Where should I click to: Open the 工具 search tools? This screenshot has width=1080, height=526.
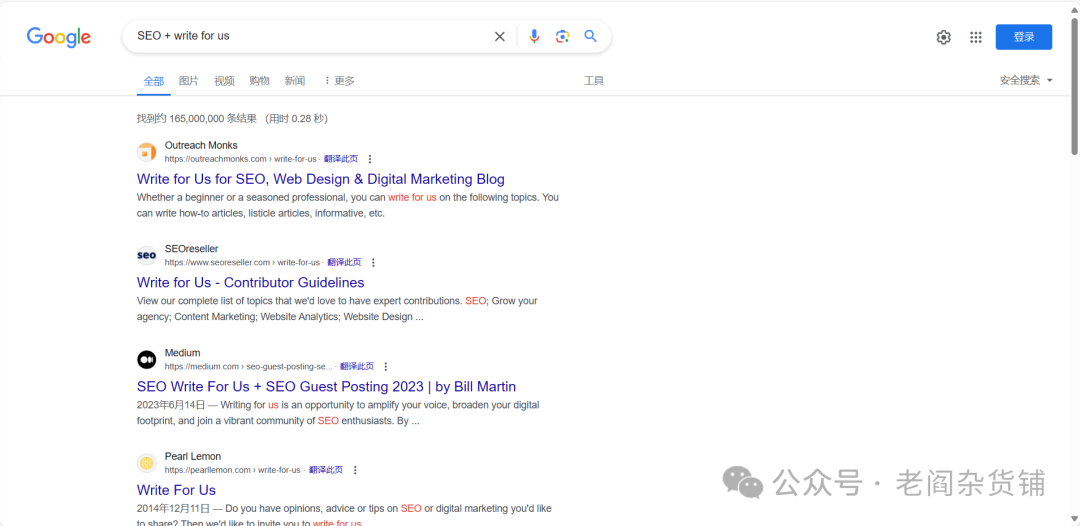594,81
